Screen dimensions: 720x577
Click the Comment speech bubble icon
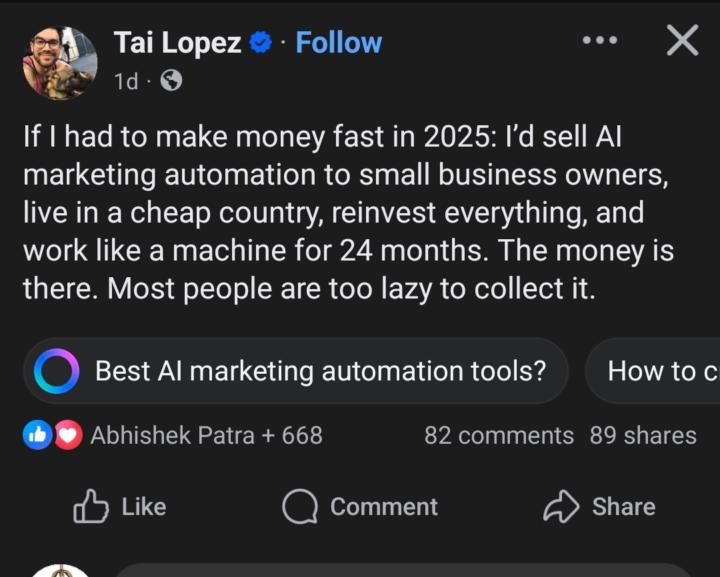[300, 507]
